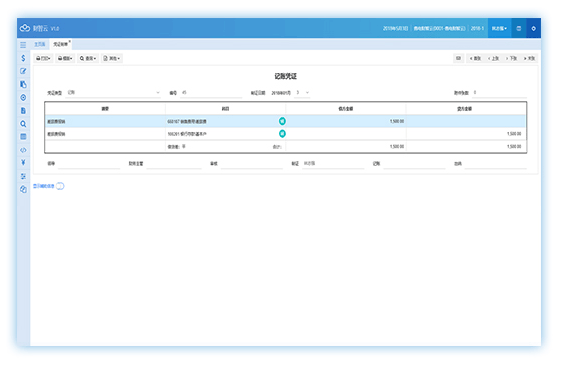Open the first print dropdown in the toolbar
This screenshot has height=370, width=568.
click(x=43, y=58)
